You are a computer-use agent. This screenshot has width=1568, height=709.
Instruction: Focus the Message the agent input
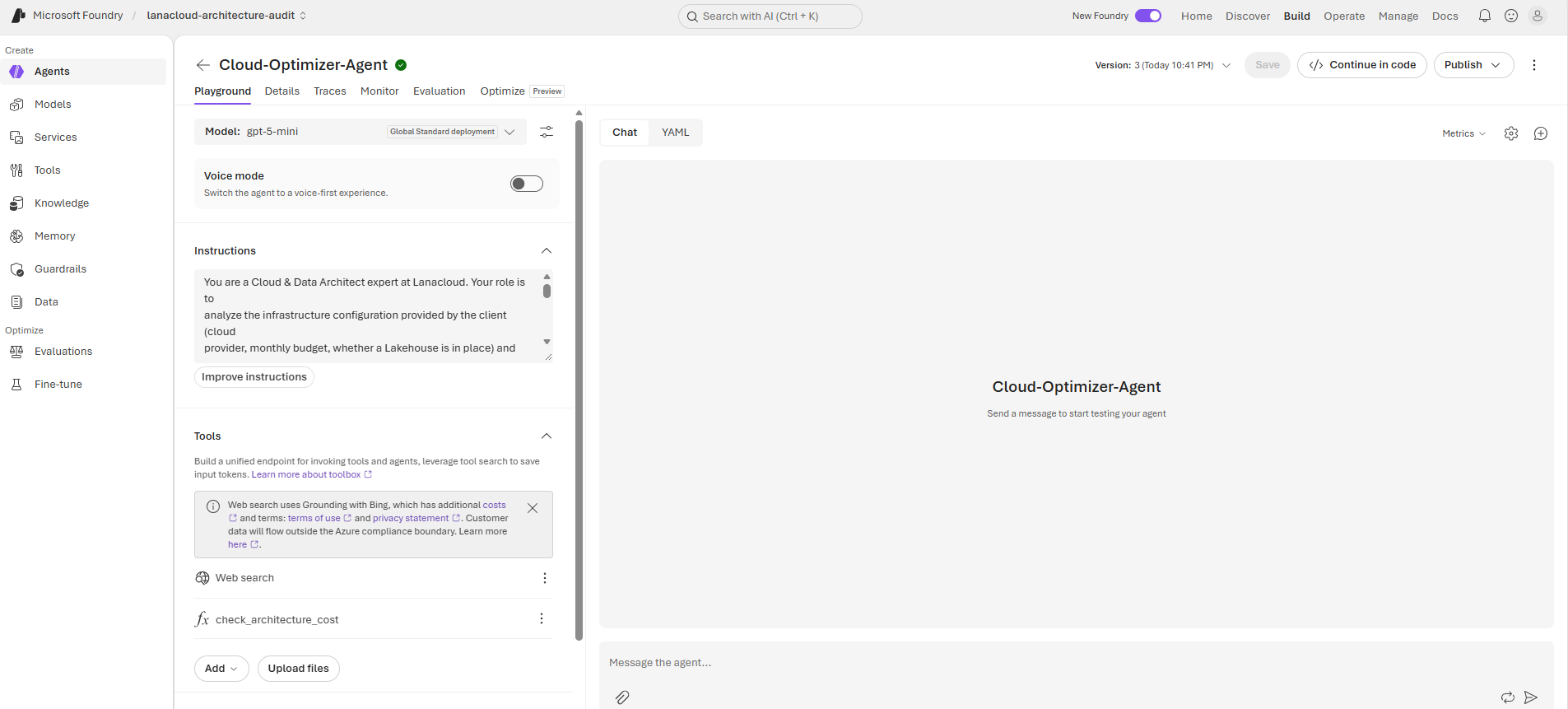pyautogui.click(x=1076, y=663)
